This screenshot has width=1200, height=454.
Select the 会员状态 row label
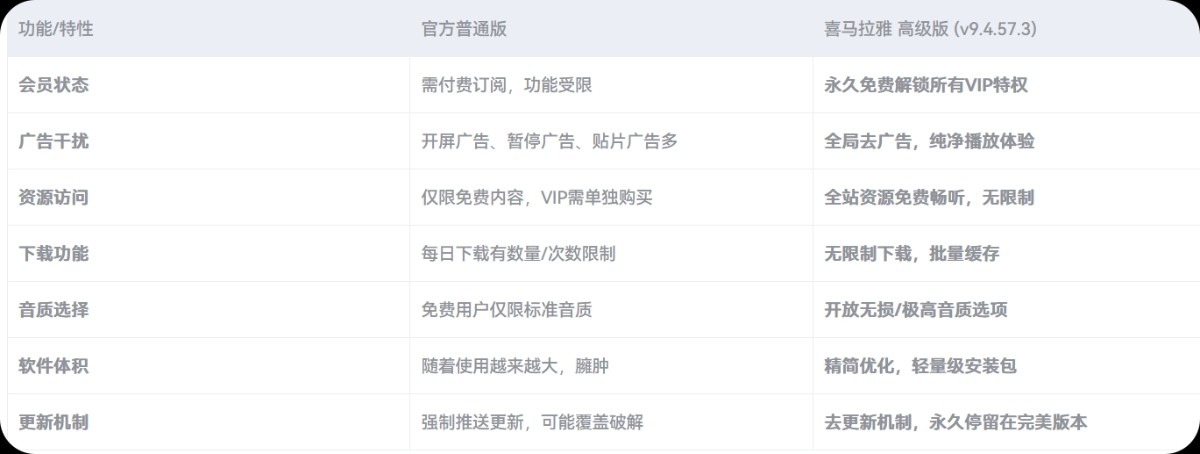[54, 86]
